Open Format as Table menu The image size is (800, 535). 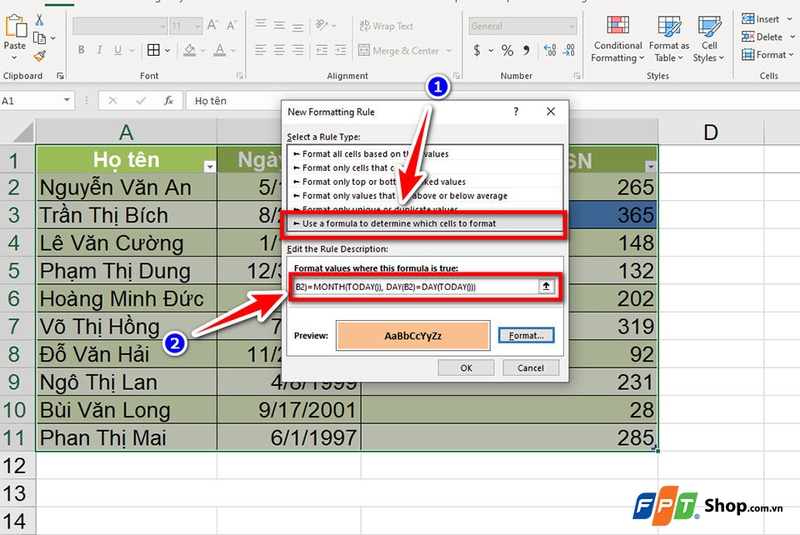tap(669, 39)
